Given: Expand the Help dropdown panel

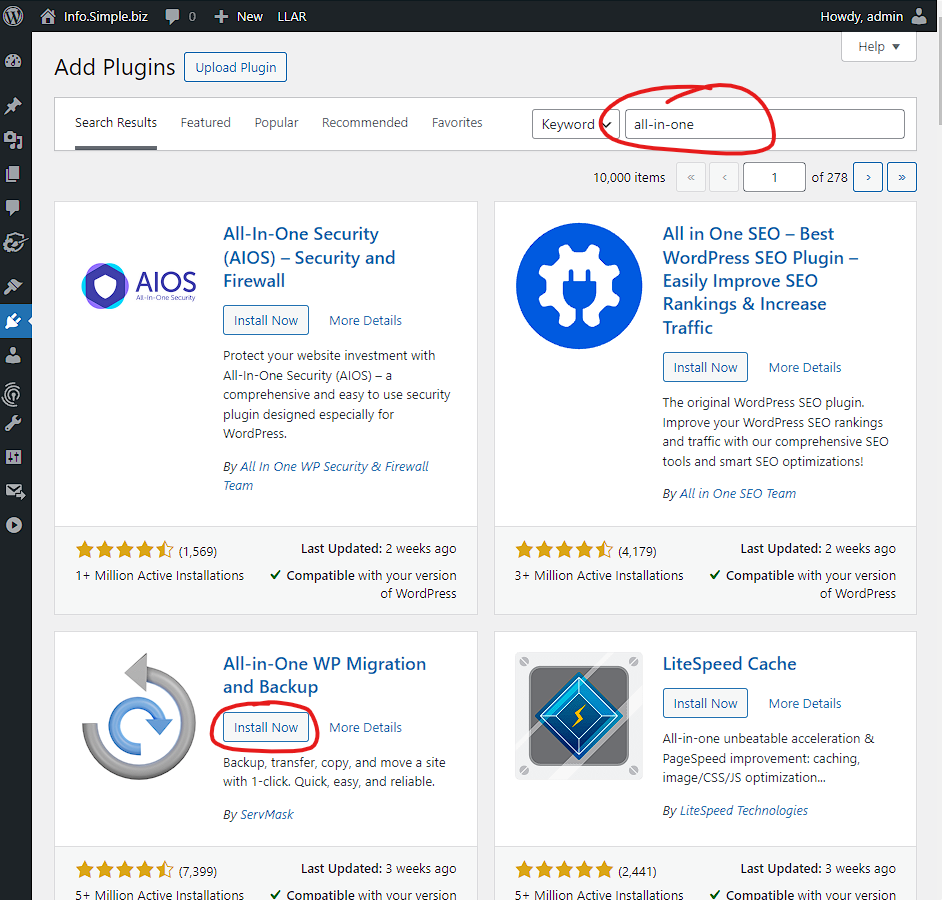Looking at the screenshot, I should pyautogui.click(x=878, y=47).
